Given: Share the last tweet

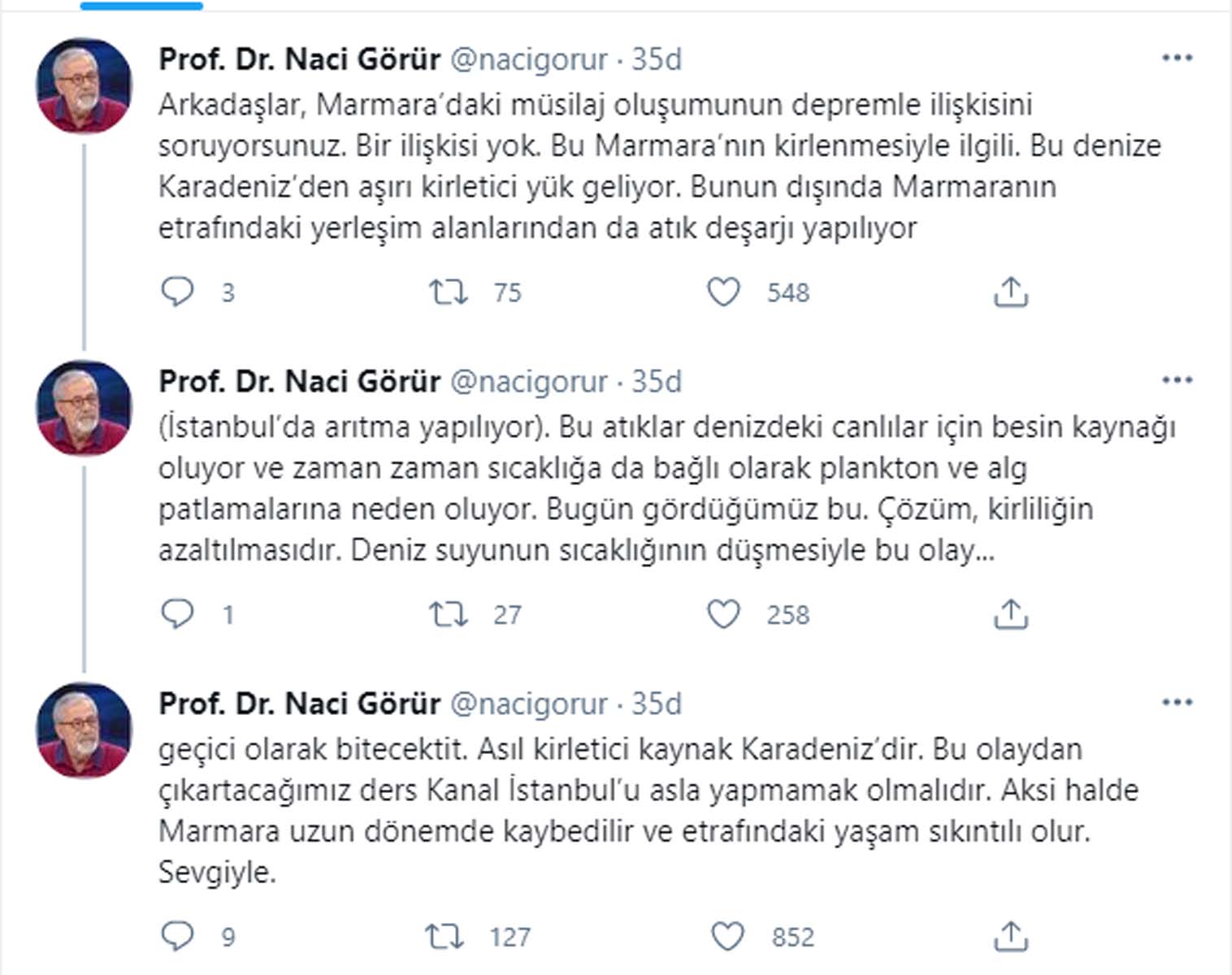Looking at the screenshot, I should point(1013,937).
